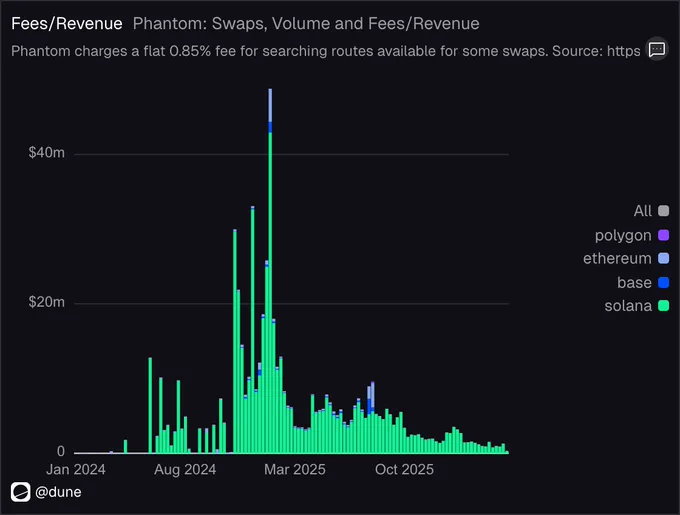Click the '$40m' y-axis label

(46, 152)
